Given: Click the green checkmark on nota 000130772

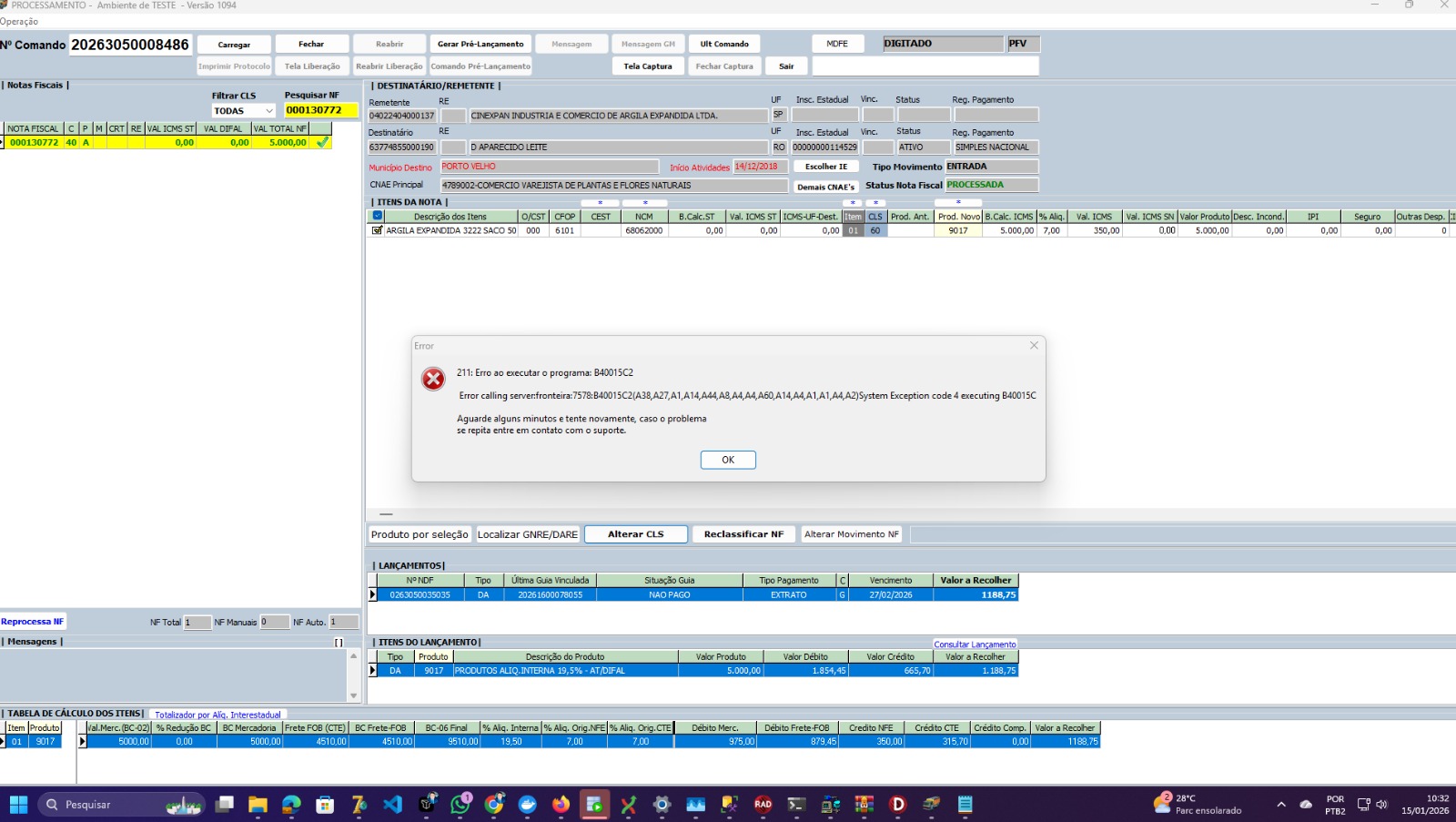Looking at the screenshot, I should (322, 142).
